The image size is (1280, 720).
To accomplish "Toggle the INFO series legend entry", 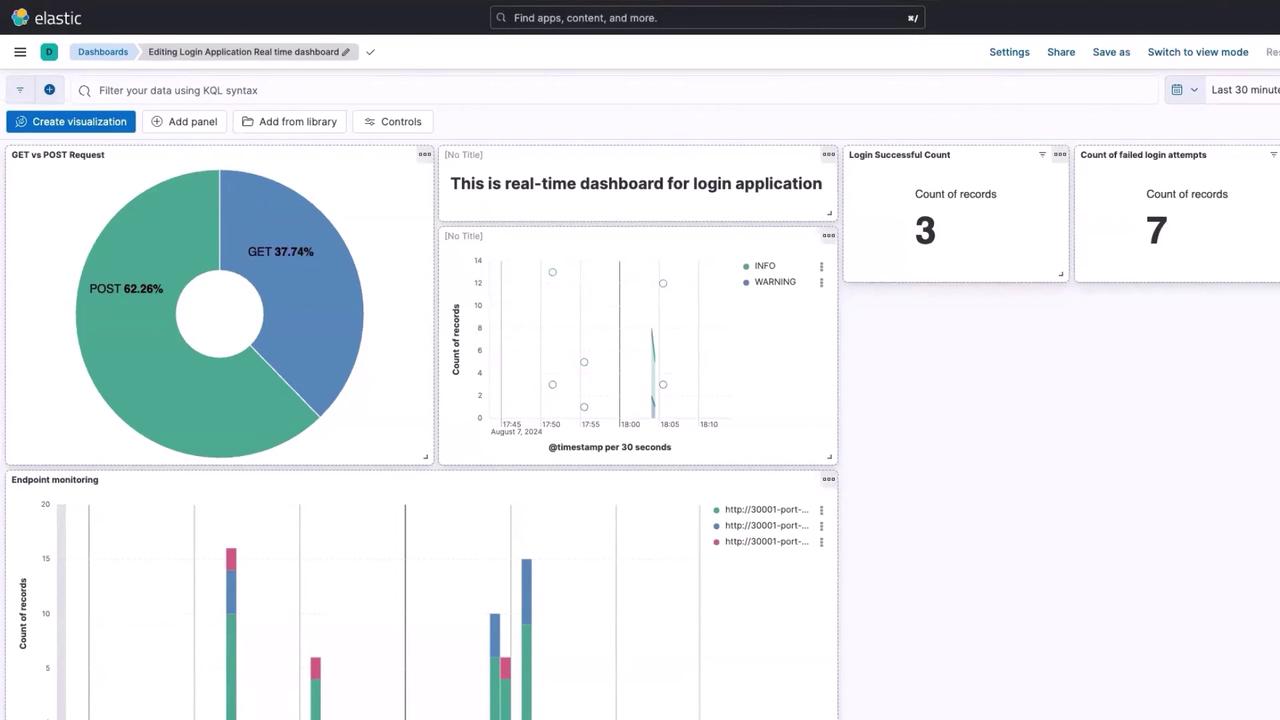I will pos(764,266).
